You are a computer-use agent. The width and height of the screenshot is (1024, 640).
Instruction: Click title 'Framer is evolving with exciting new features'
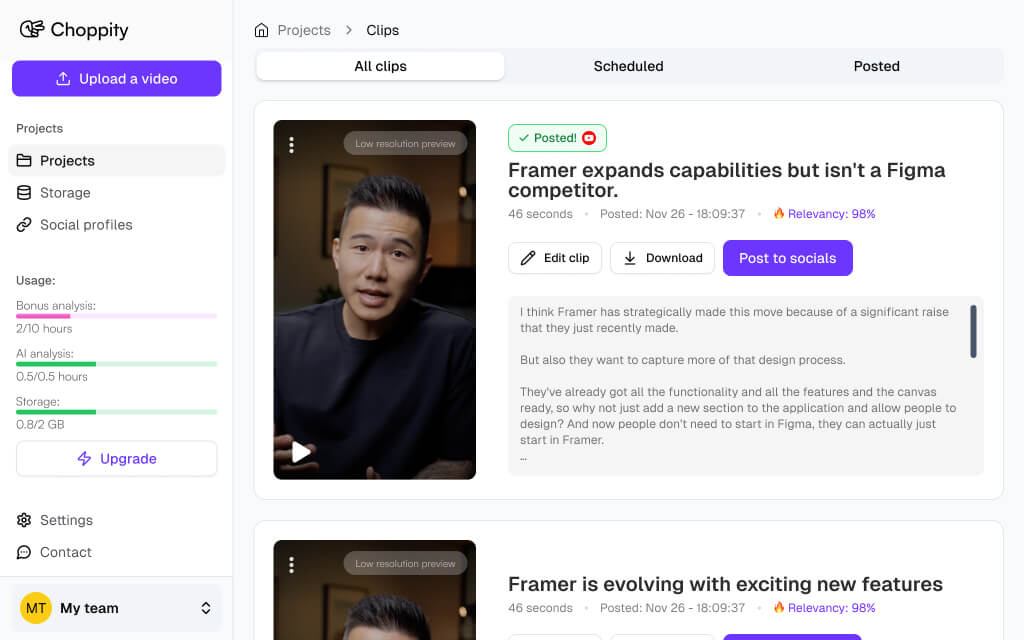(725, 584)
